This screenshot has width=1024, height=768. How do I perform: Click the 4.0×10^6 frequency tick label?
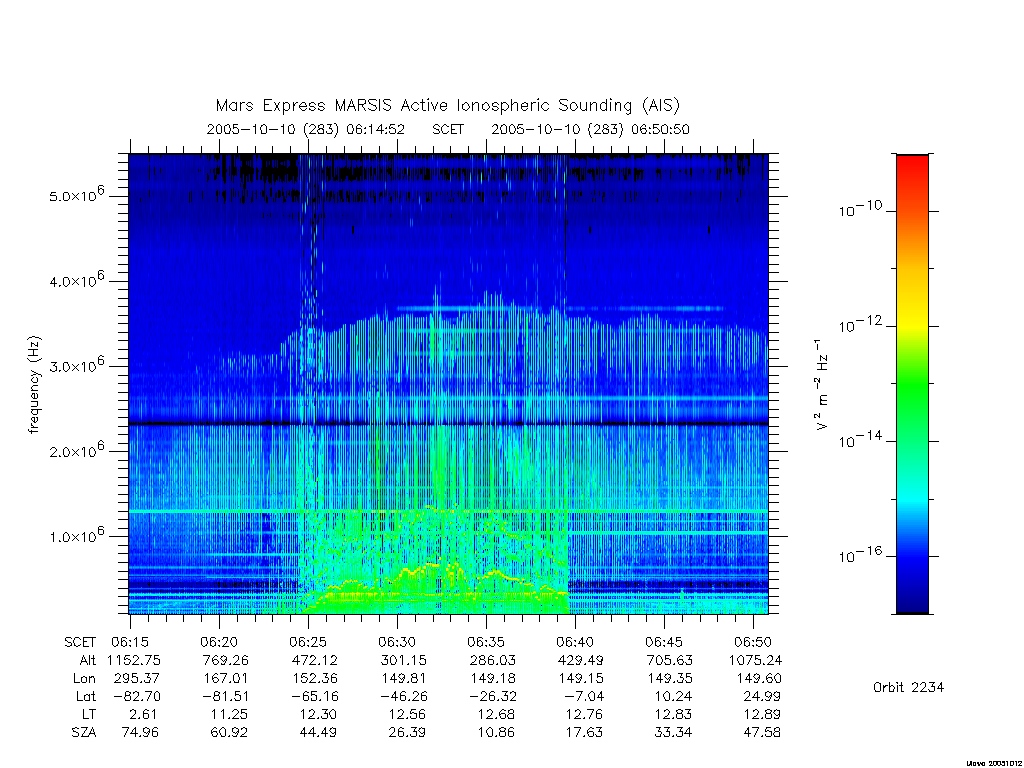pyautogui.click(x=77, y=280)
